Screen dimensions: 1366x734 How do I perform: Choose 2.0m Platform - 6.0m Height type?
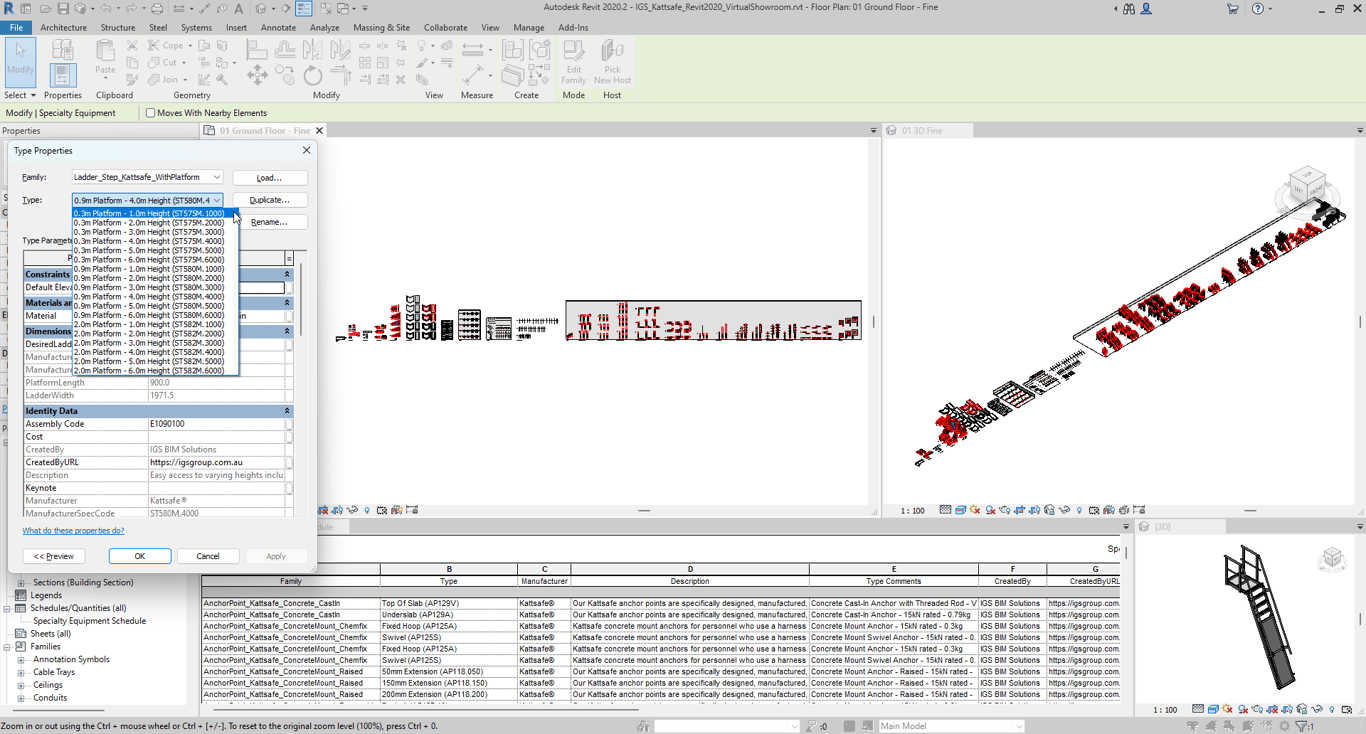148,371
